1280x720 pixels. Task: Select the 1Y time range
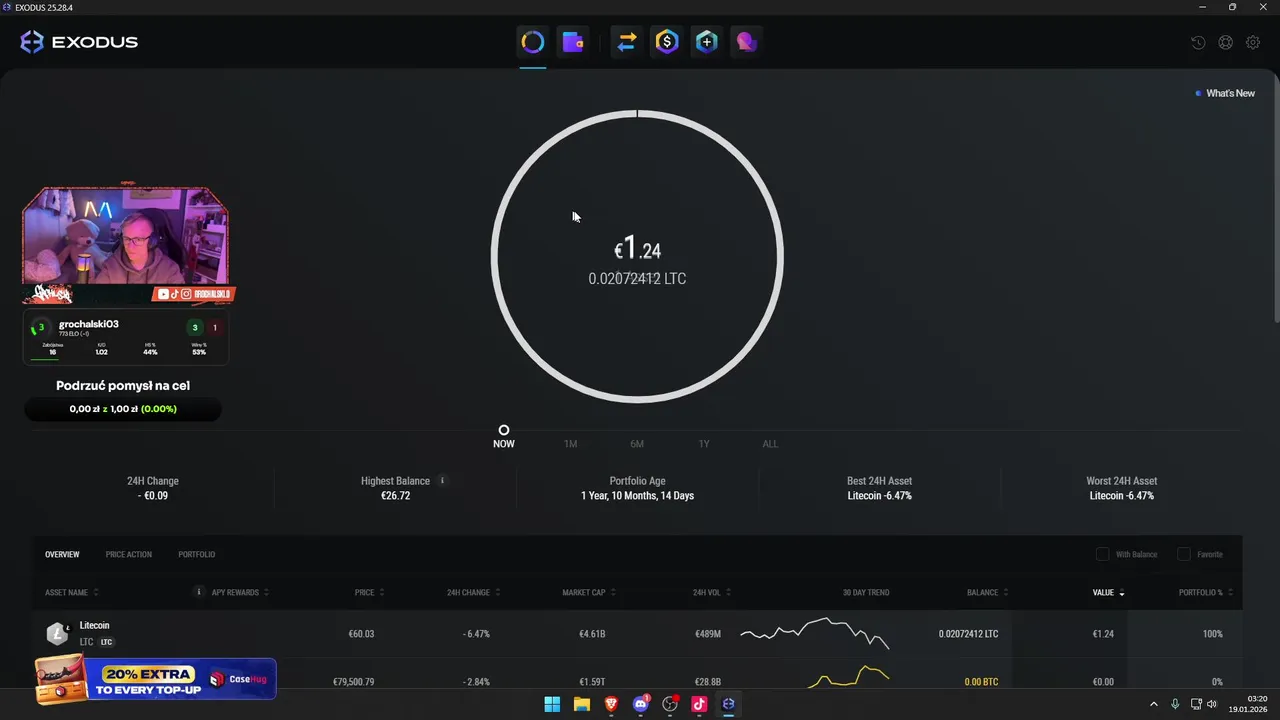704,444
